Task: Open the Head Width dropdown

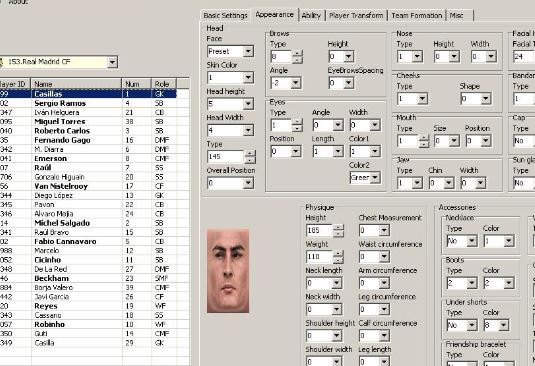Action: 248,130
